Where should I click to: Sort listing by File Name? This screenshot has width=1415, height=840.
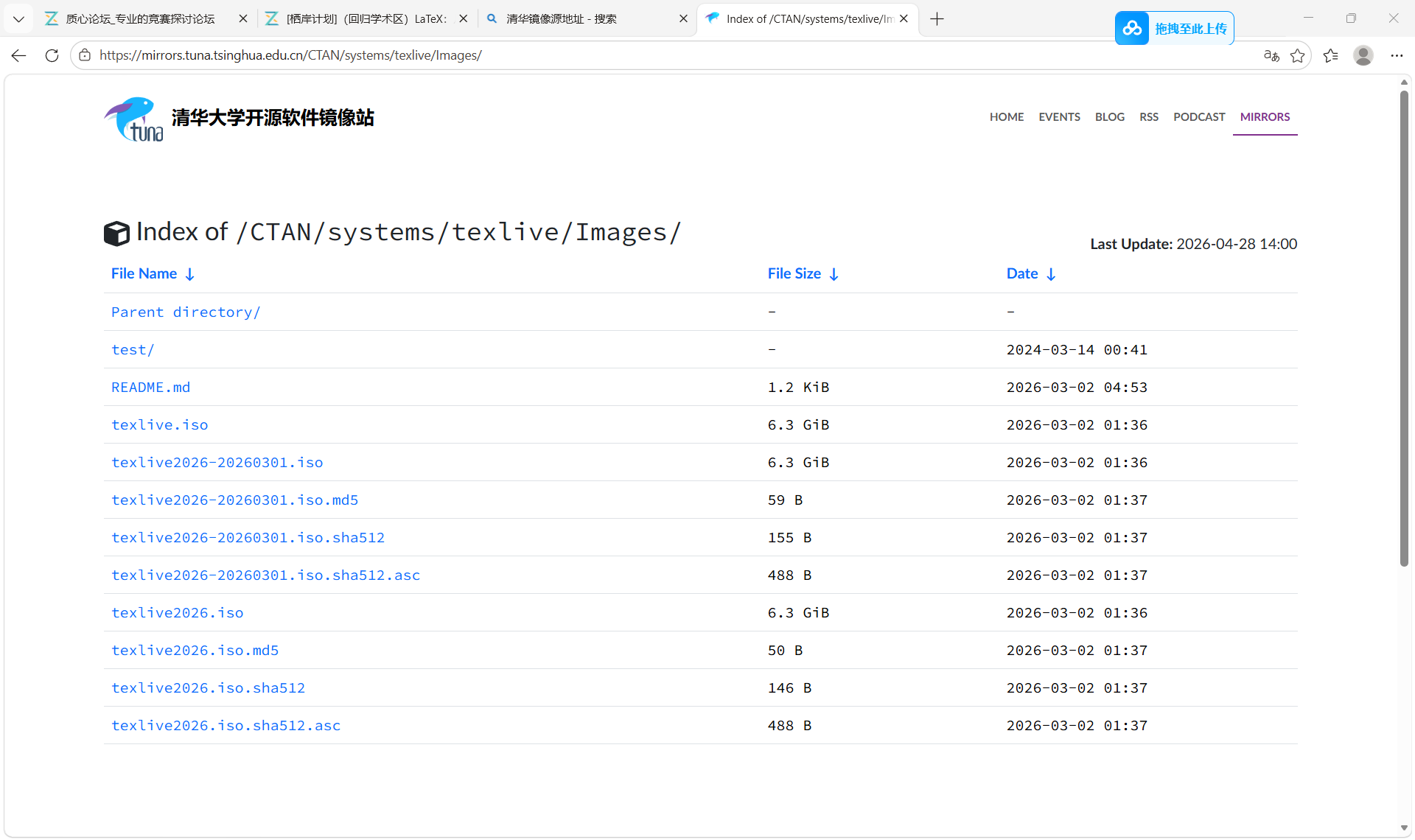pos(153,274)
